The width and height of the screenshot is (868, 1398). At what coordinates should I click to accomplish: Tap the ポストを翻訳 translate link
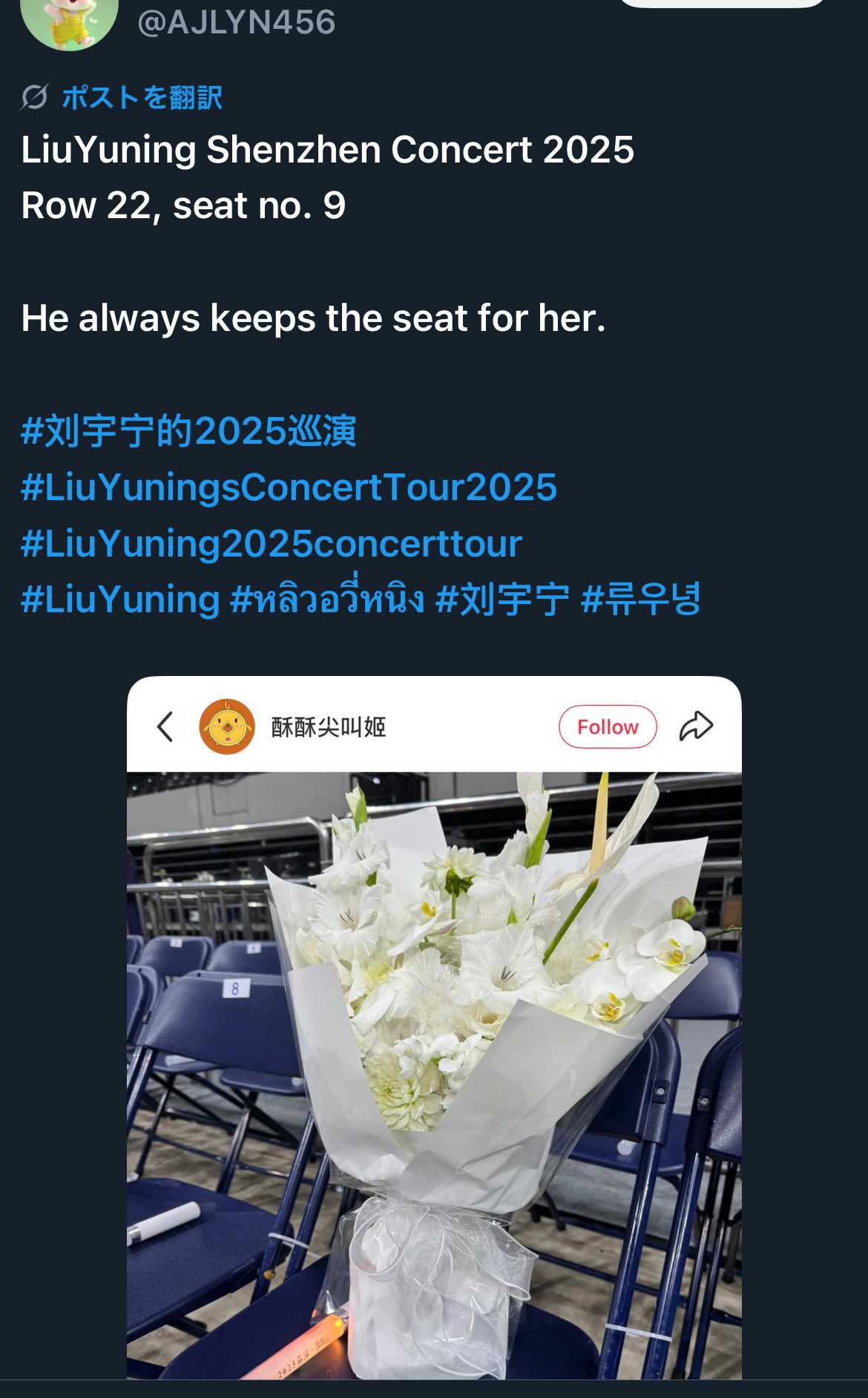142,97
